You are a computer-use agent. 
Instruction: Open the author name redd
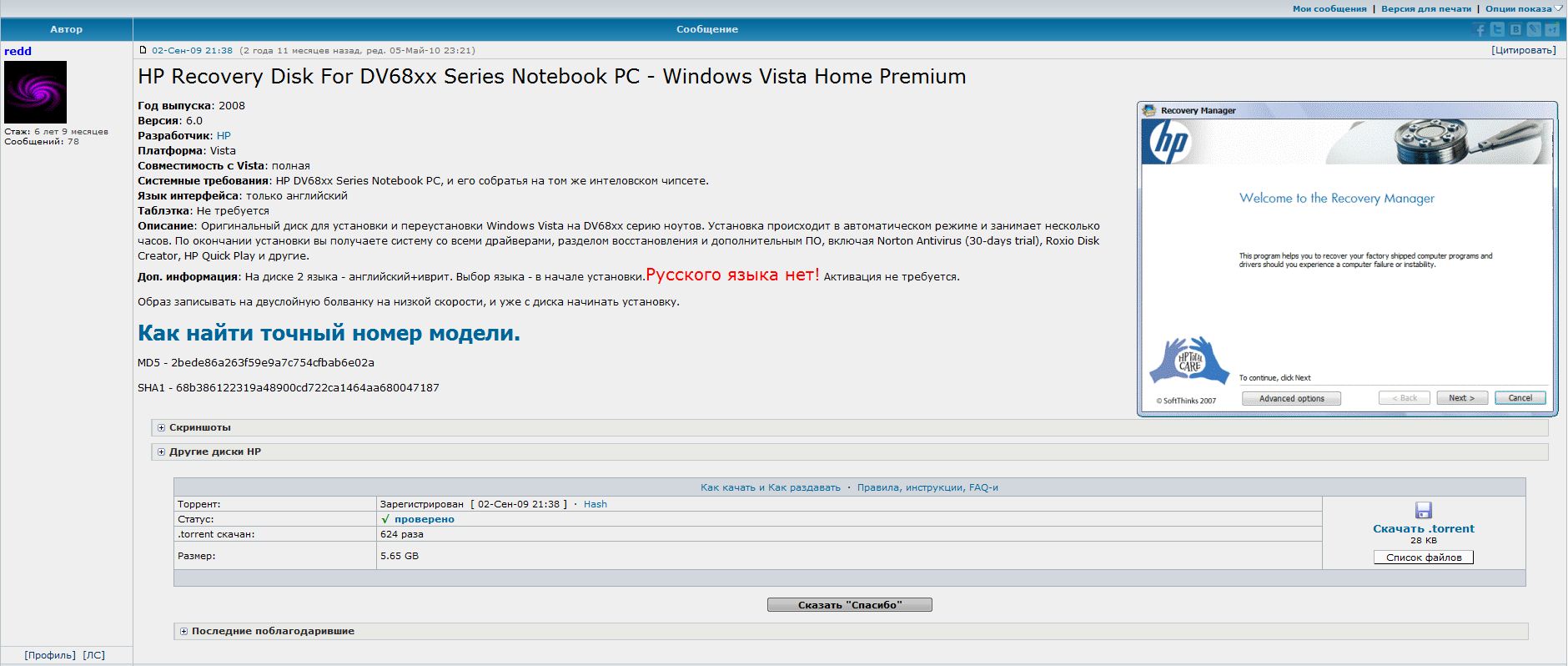pyautogui.click(x=18, y=51)
